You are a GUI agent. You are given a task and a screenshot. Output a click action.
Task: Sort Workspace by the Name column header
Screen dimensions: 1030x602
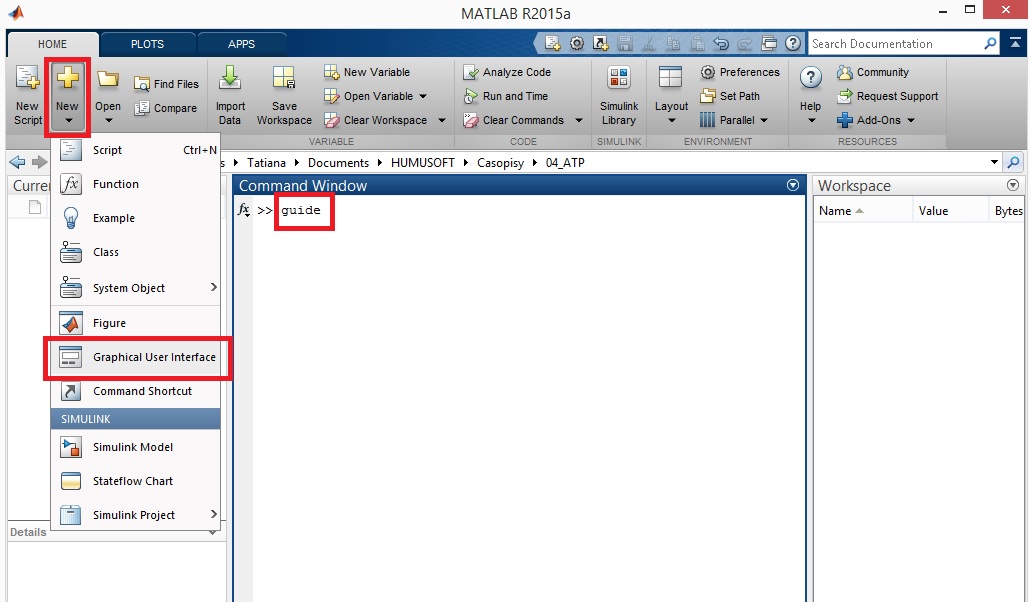862,211
